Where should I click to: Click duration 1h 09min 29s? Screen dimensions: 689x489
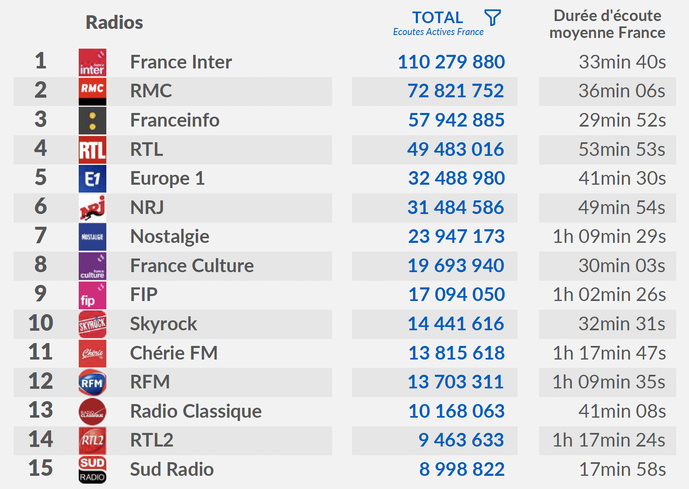click(609, 236)
